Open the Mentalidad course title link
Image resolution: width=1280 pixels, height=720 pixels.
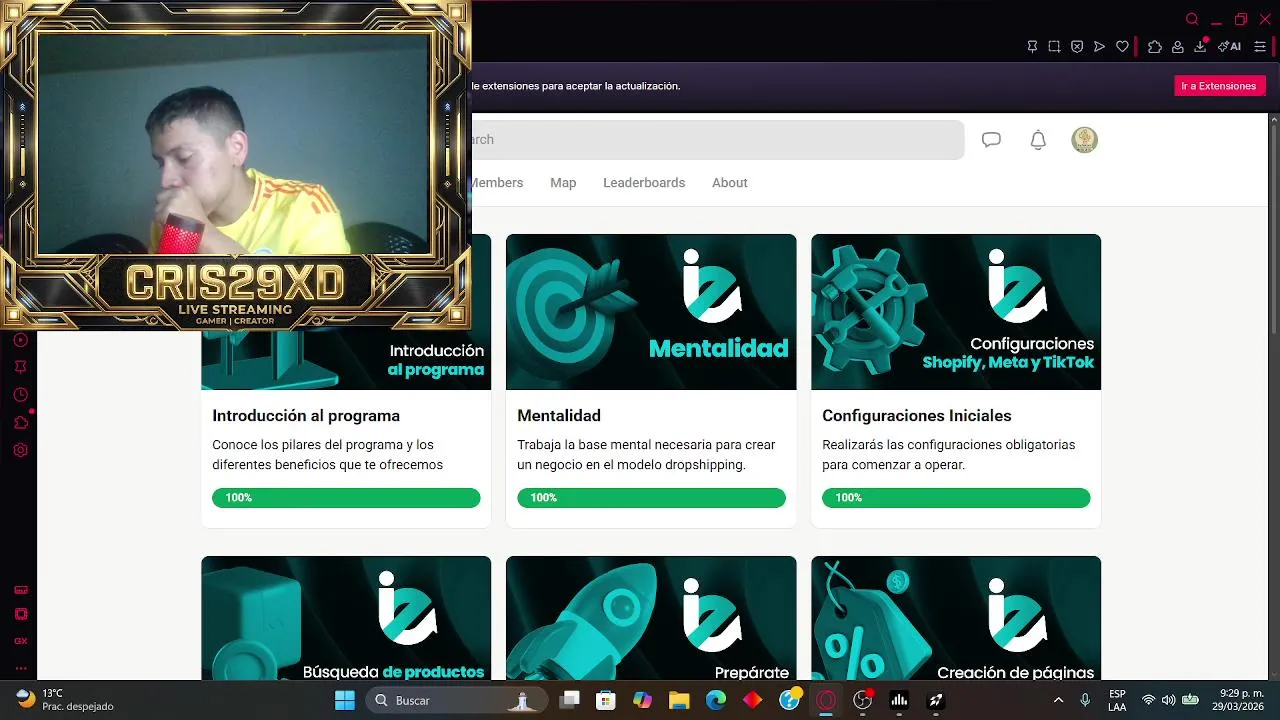click(x=559, y=416)
